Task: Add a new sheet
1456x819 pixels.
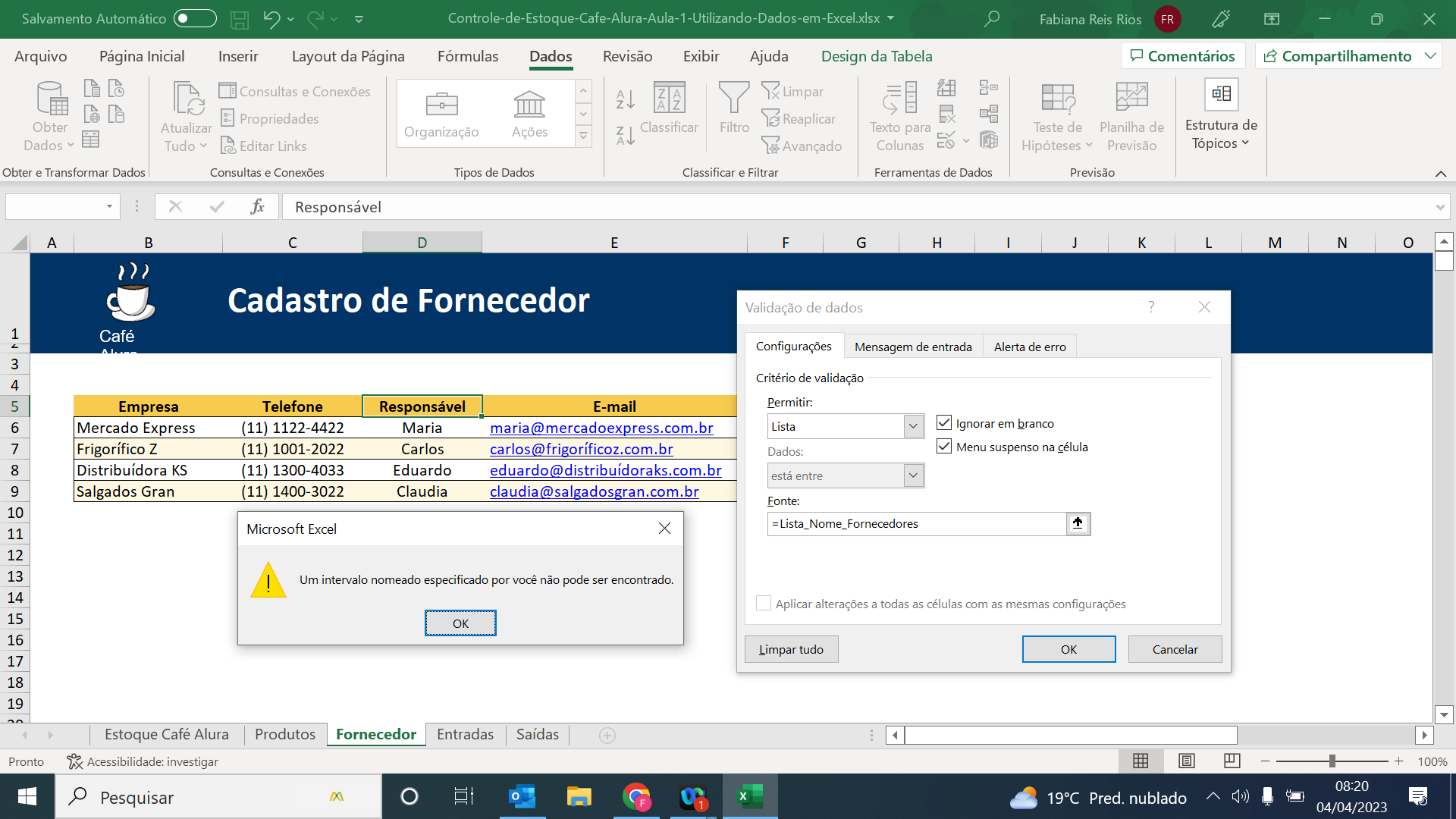Action: [607, 735]
